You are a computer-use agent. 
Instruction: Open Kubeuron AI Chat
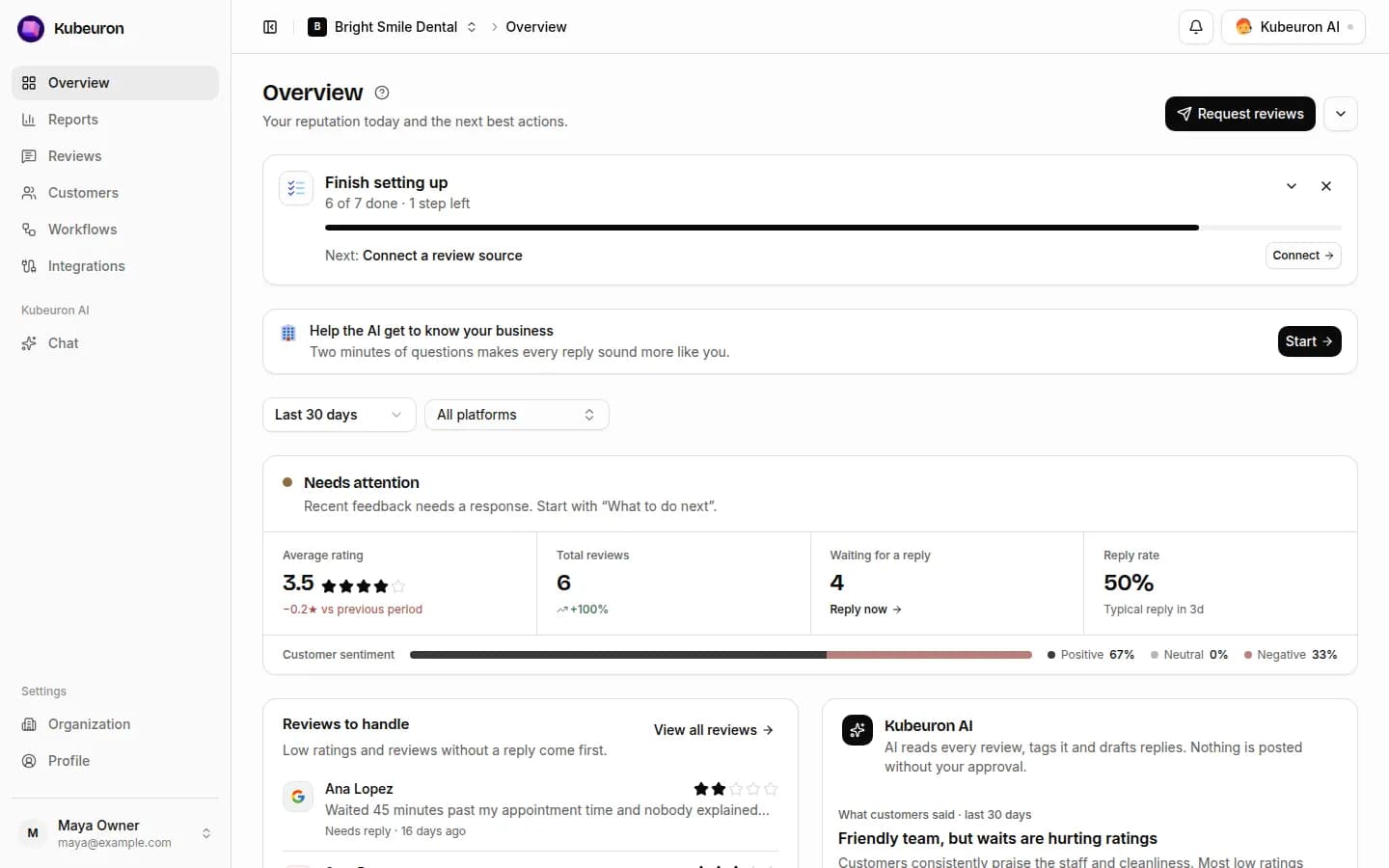pyautogui.click(x=115, y=343)
